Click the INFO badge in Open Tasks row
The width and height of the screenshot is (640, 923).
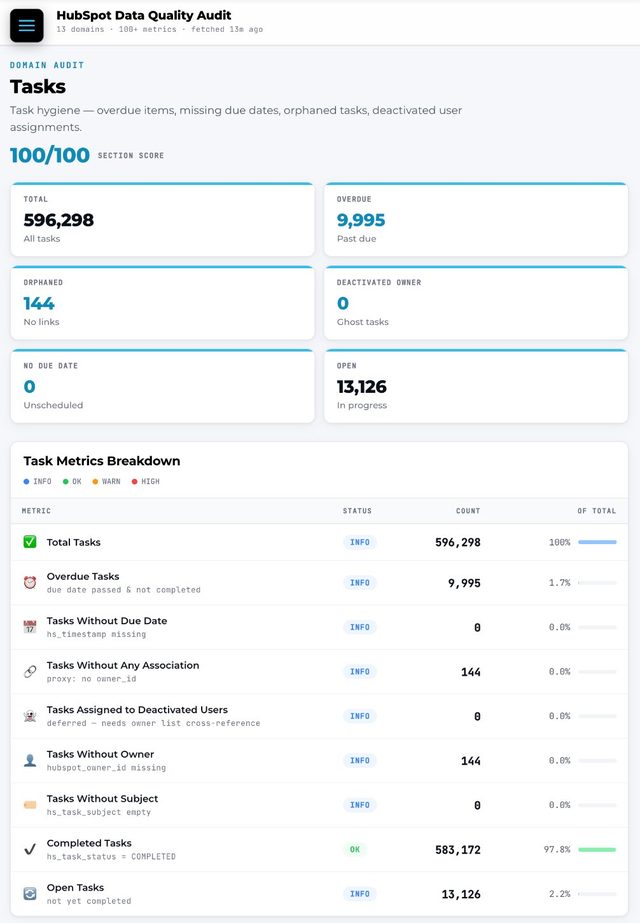coord(360,894)
